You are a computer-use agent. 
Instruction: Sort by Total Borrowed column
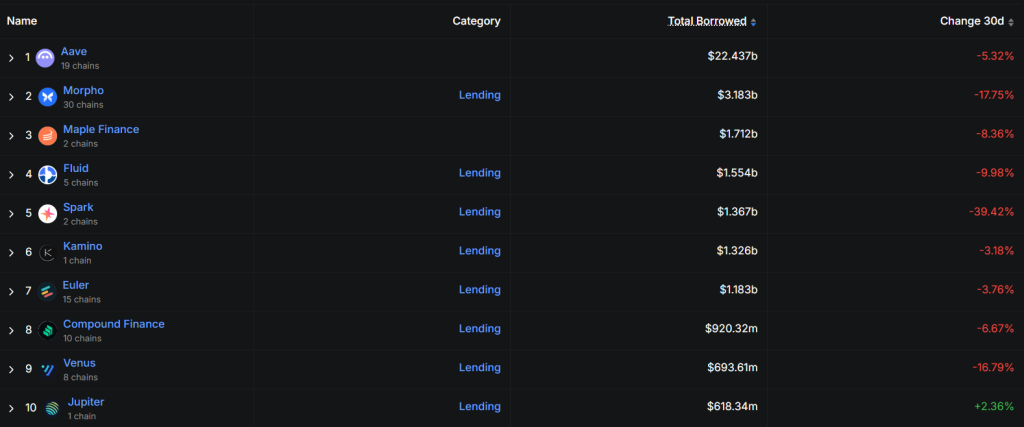click(711, 21)
